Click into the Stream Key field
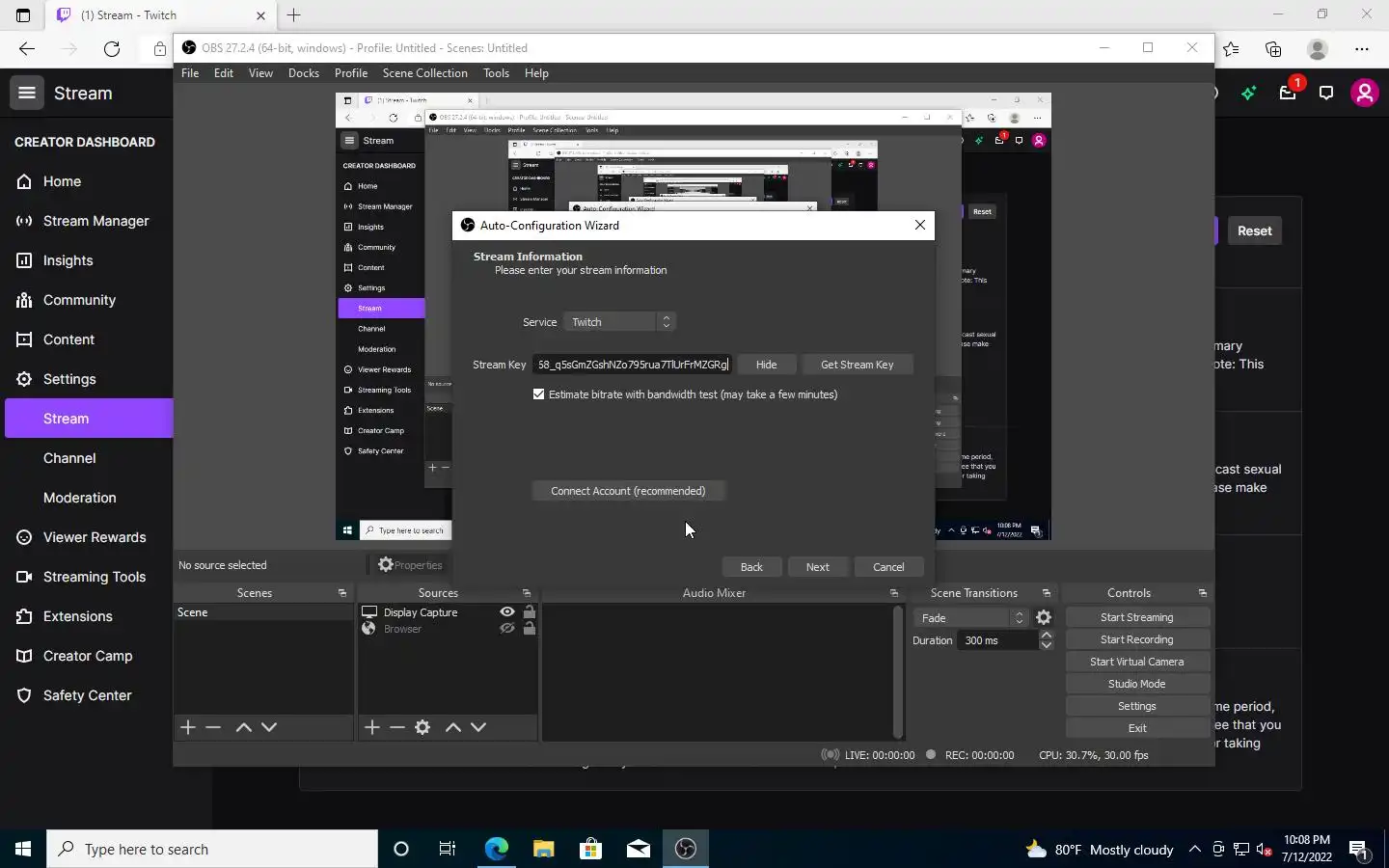Screen dimensions: 1389x868 click(x=633, y=365)
